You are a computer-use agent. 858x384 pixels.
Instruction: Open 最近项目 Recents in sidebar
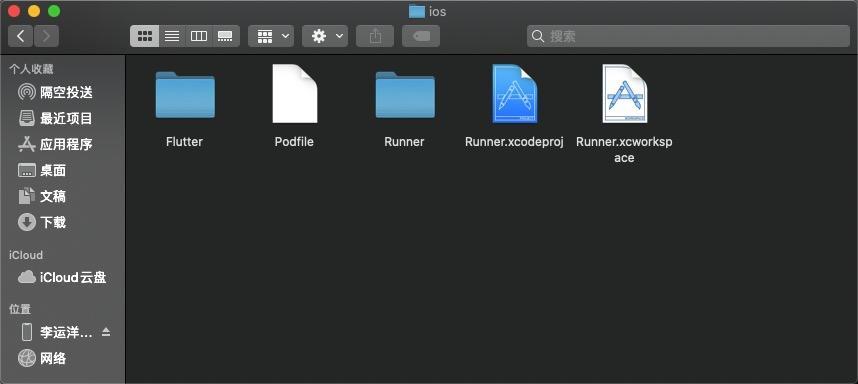point(62,118)
